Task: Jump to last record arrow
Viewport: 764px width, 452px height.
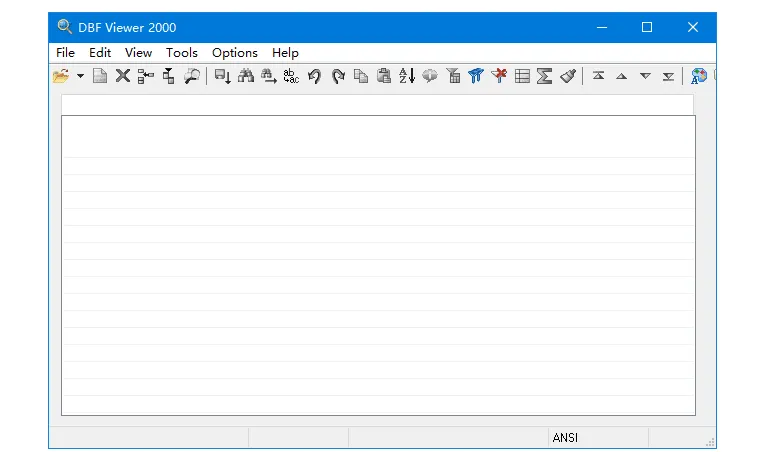Action: click(668, 76)
